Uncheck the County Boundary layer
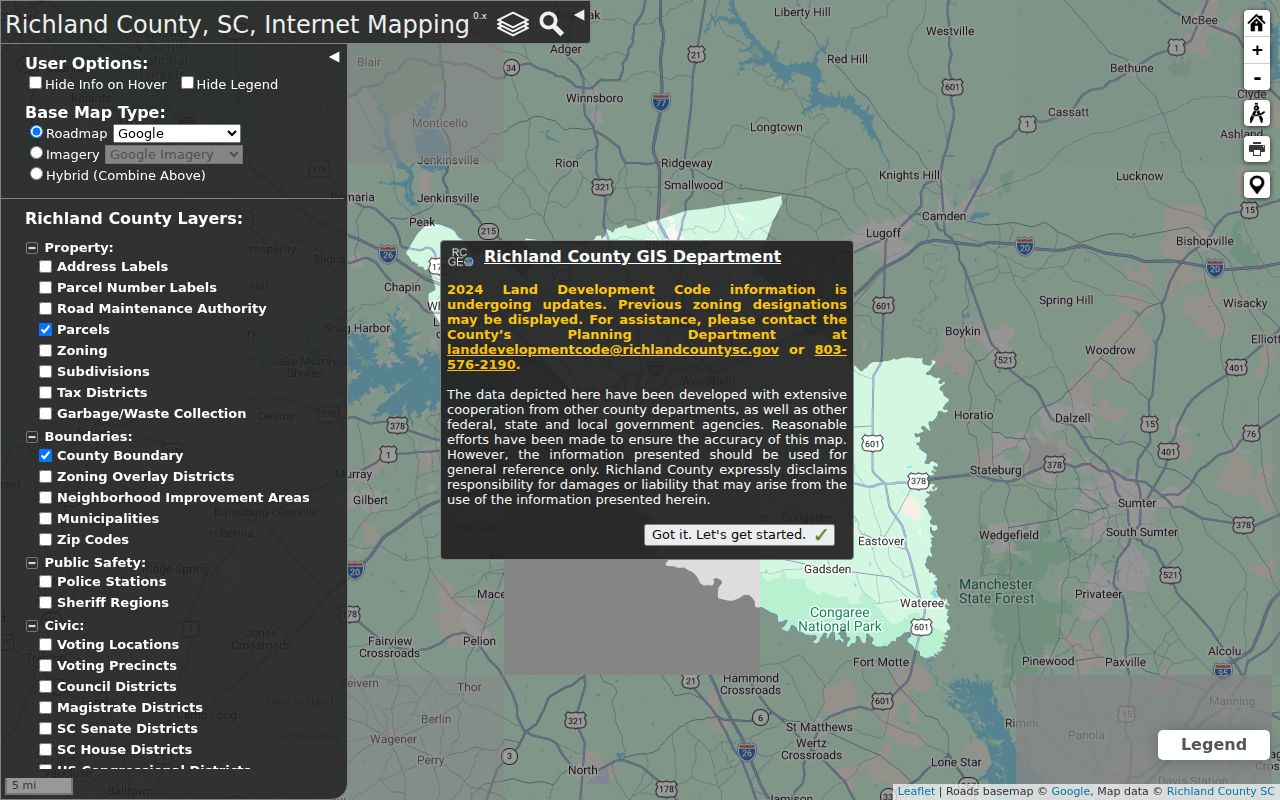 (45, 455)
